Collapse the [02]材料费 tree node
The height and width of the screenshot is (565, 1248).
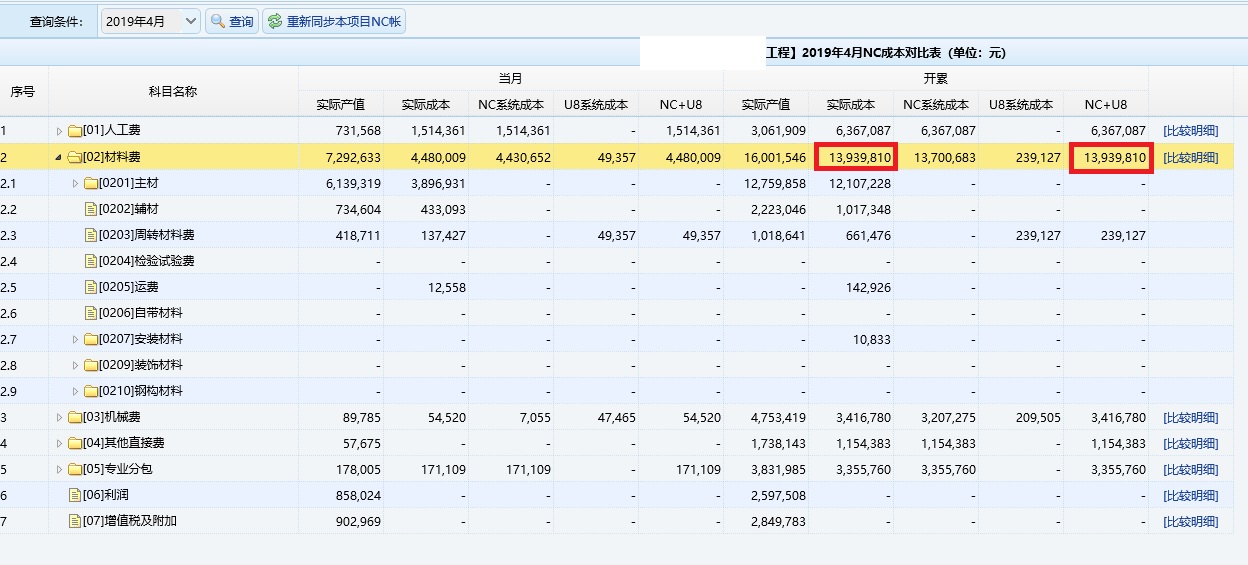[59, 157]
